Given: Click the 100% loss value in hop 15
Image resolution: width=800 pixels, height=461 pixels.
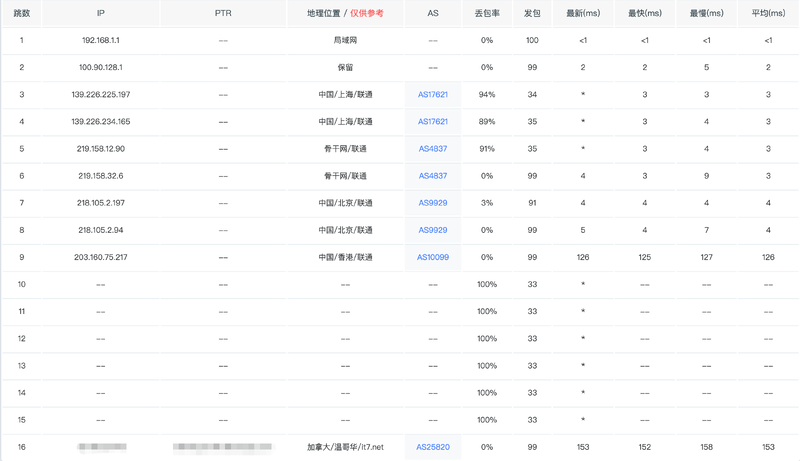Looking at the screenshot, I should point(487,420).
